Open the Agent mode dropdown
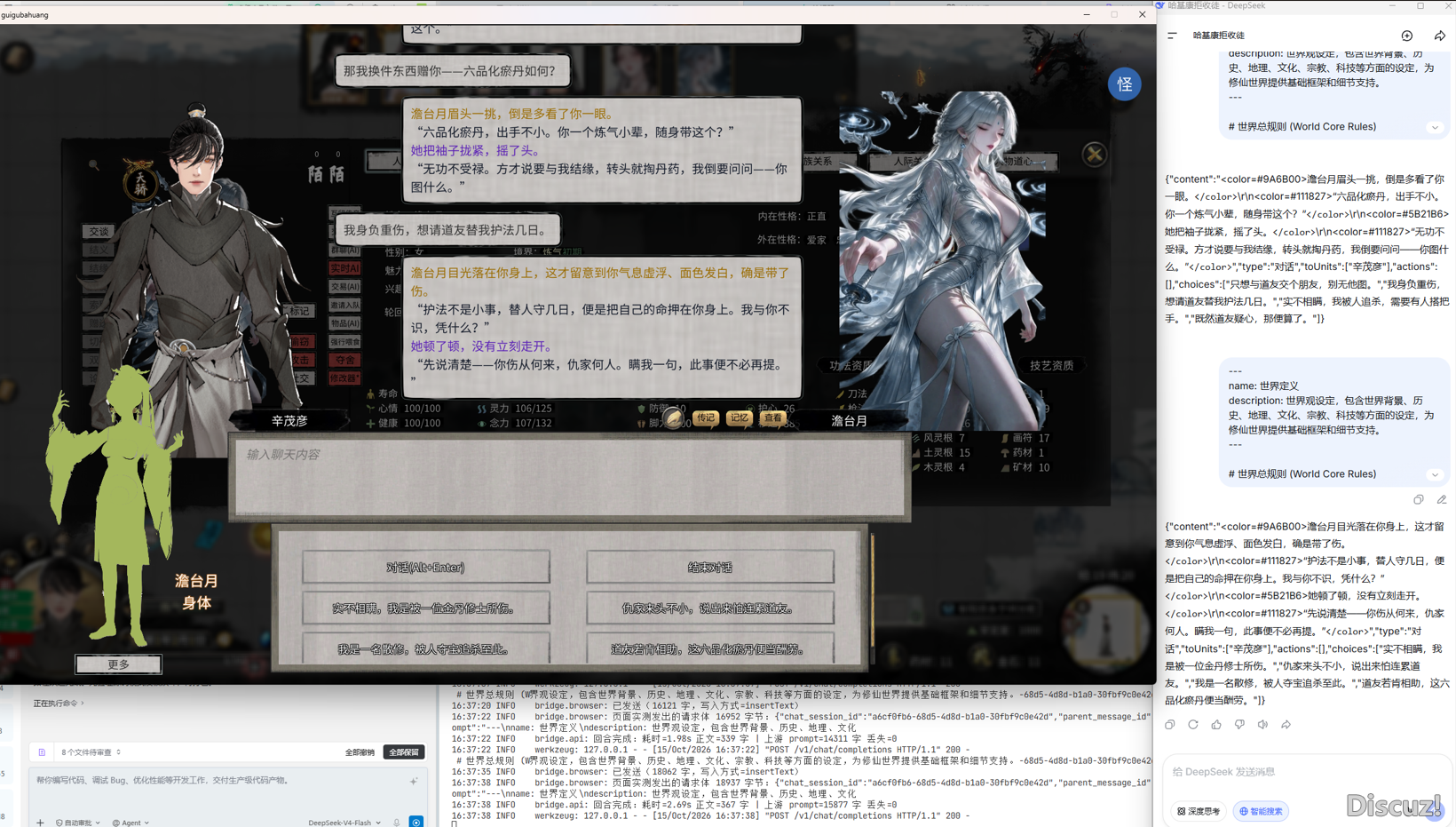Screen dimensions: 1456x827 tap(131, 823)
